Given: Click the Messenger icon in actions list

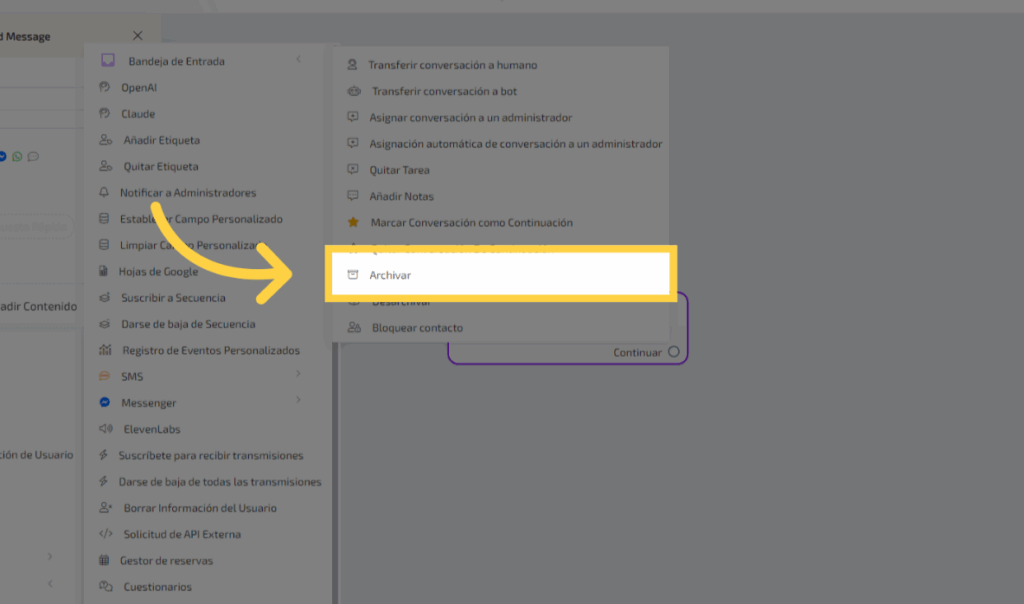Looking at the screenshot, I should click(104, 403).
